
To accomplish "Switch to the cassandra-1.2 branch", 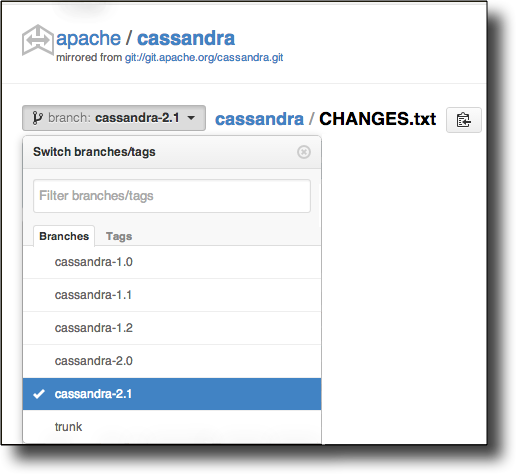I will (172, 328).
